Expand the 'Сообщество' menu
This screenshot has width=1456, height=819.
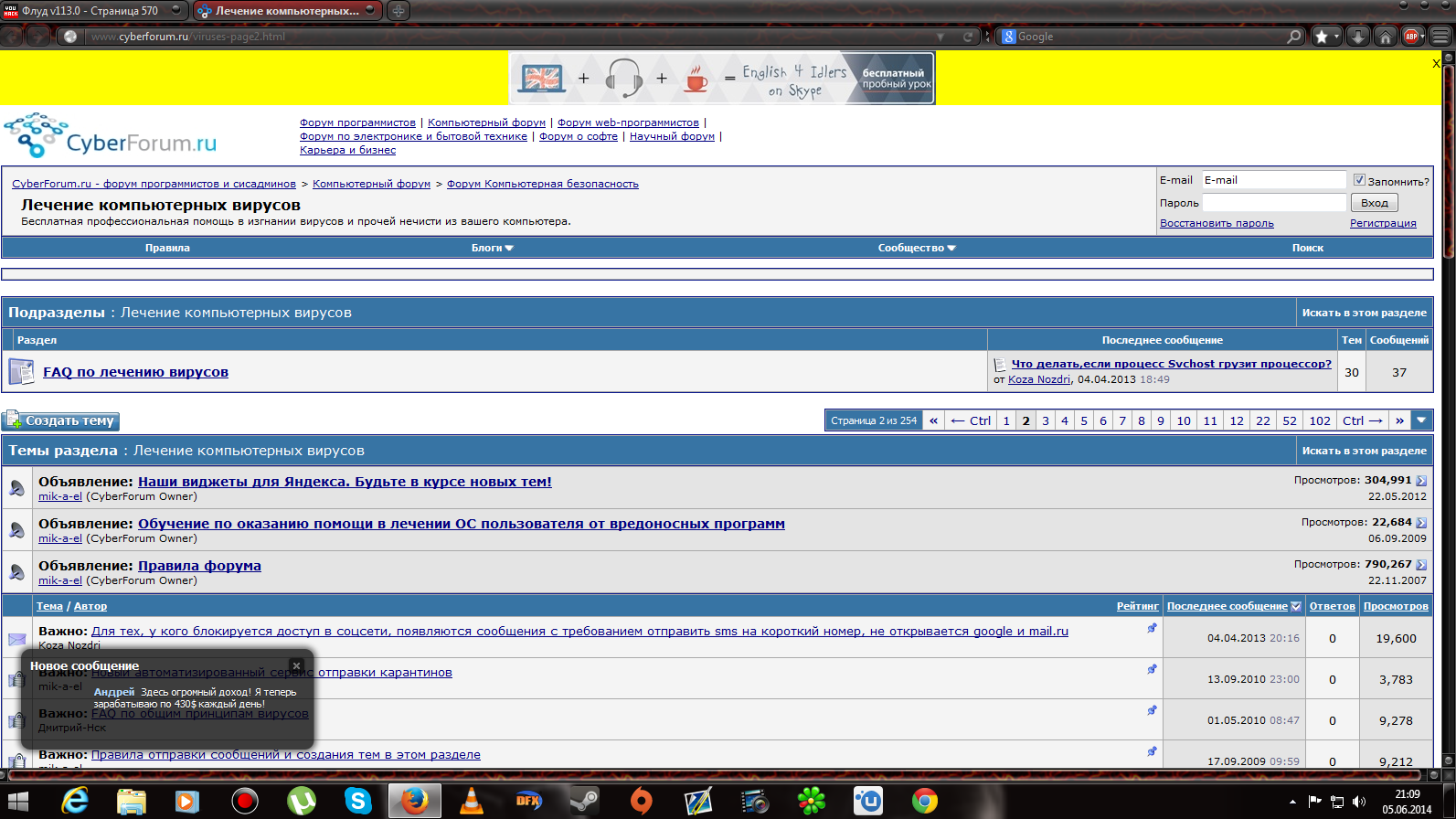[x=917, y=248]
